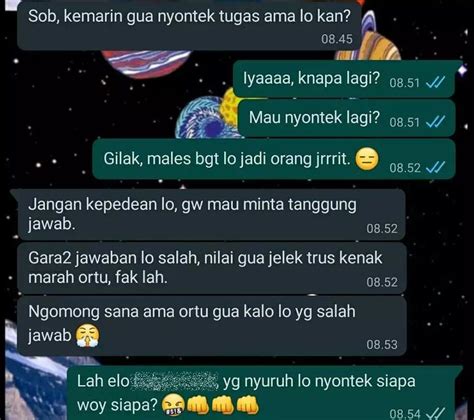The image size is (474, 420).
Task: Select the 'Mau nyontek lagi?' message bubble
Action: point(346,118)
